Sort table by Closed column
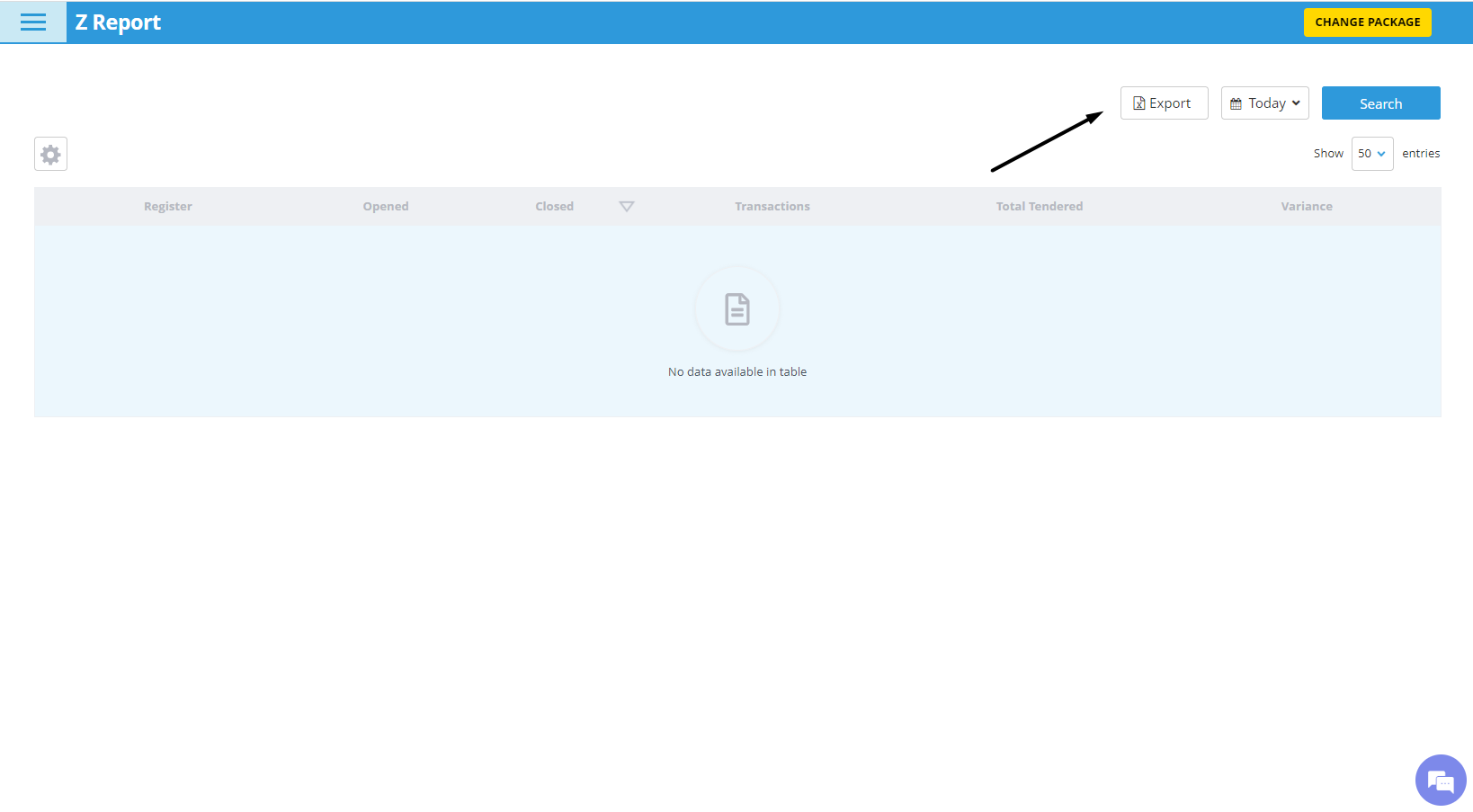 [x=554, y=206]
